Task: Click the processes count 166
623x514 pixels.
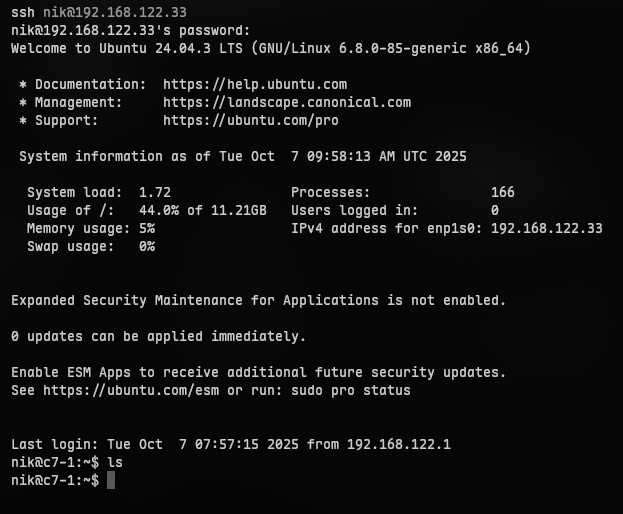Action: click(x=503, y=192)
